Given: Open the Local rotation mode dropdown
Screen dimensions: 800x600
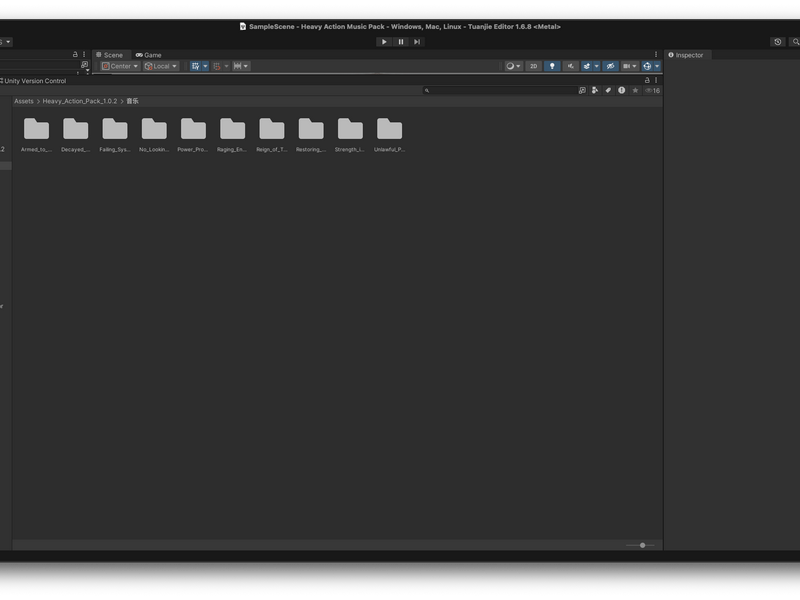Looking at the screenshot, I should (x=161, y=66).
